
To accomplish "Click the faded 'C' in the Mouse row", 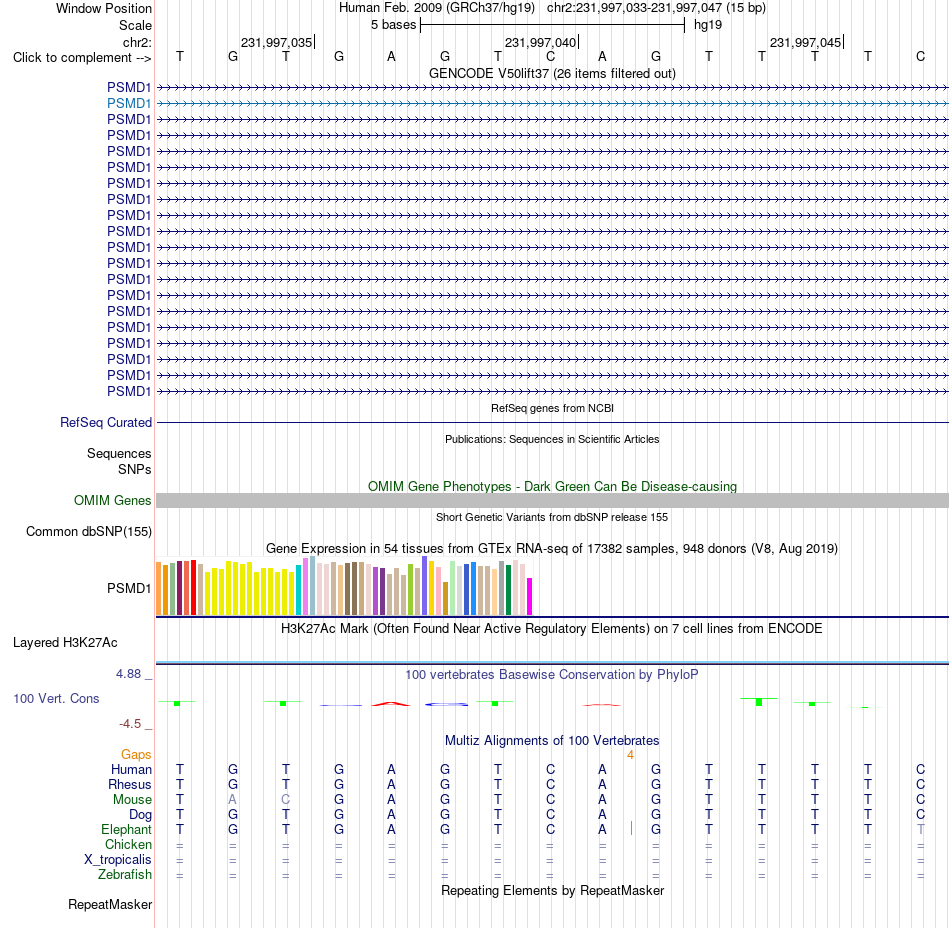I will 285,800.
